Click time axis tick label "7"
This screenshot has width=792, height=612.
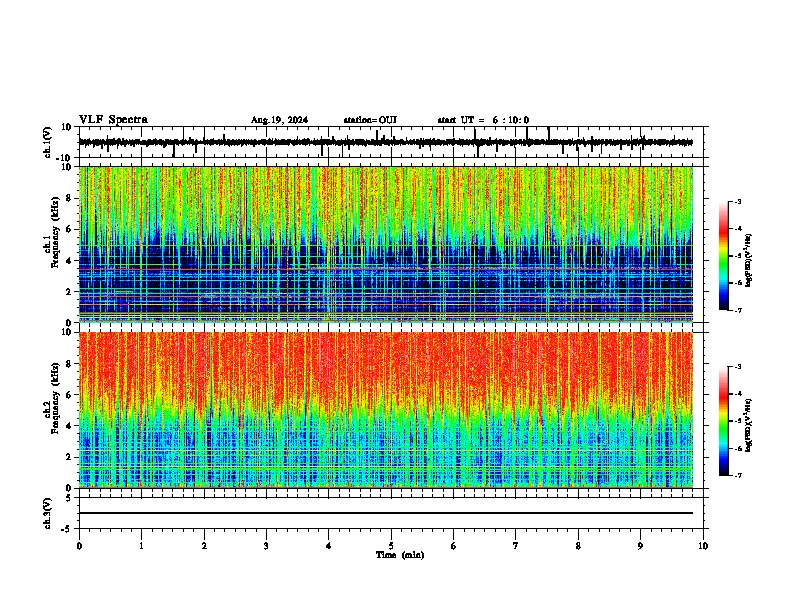tap(516, 546)
